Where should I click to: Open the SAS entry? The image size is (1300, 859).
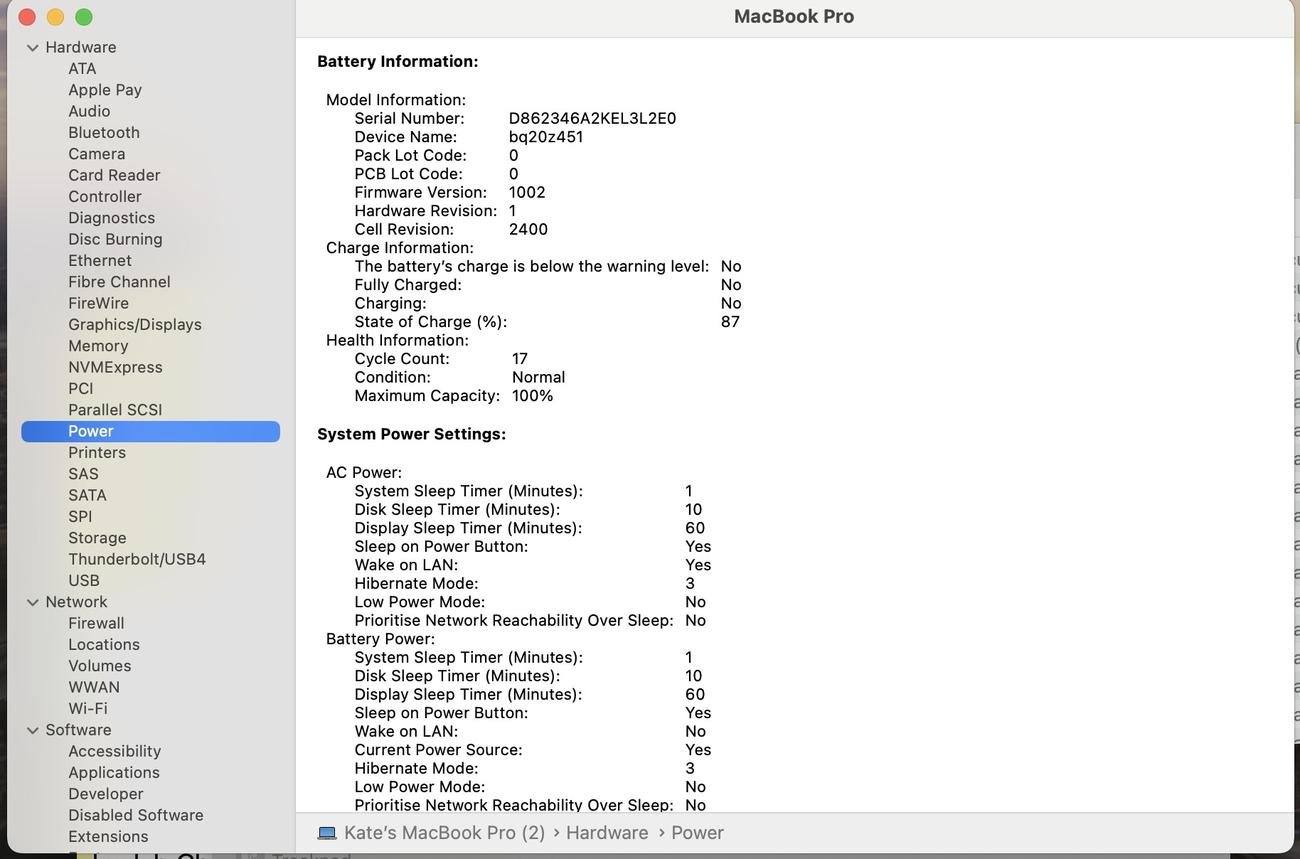(83, 474)
